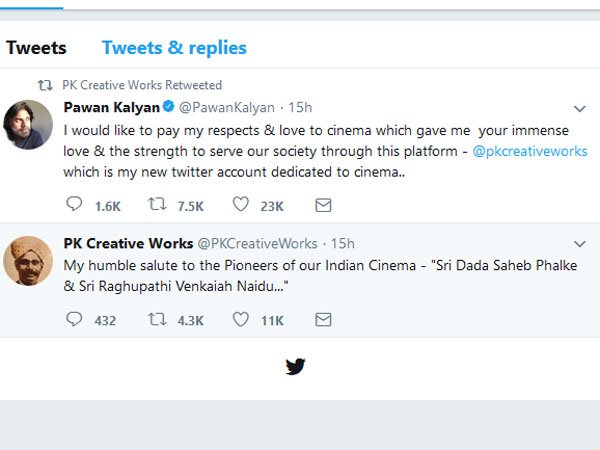
Task: Like the PK Creative Works tweet
Action: [240, 320]
